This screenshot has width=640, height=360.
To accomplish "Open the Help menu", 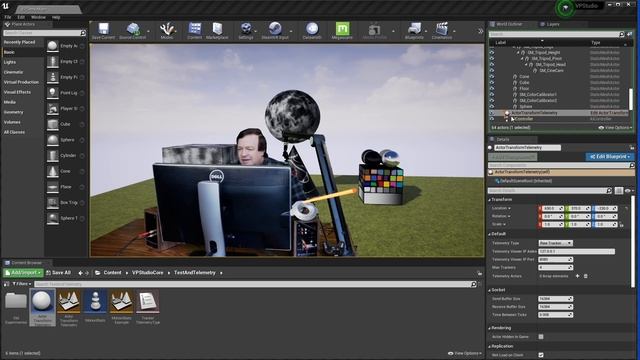I will coord(56,17).
